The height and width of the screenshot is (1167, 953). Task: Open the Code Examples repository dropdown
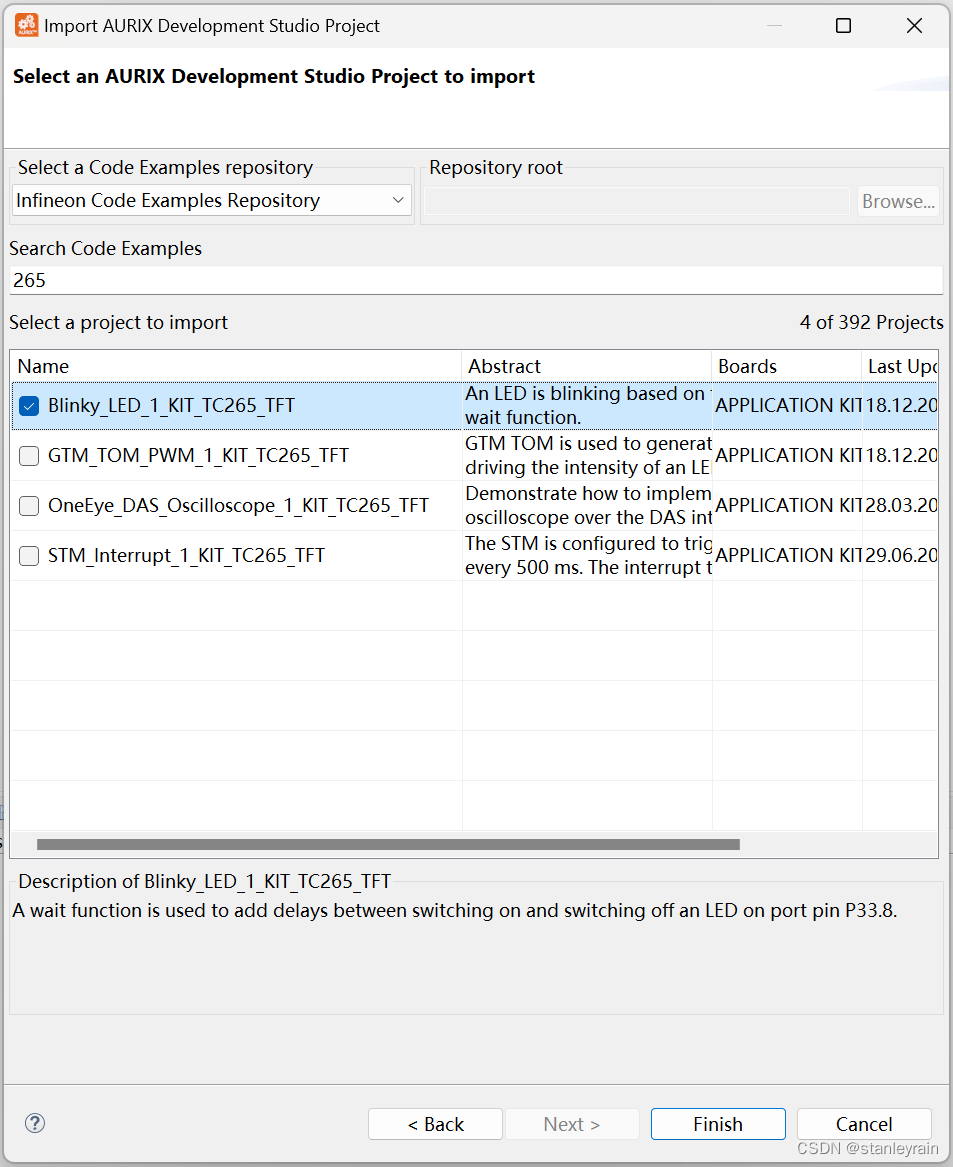click(211, 200)
